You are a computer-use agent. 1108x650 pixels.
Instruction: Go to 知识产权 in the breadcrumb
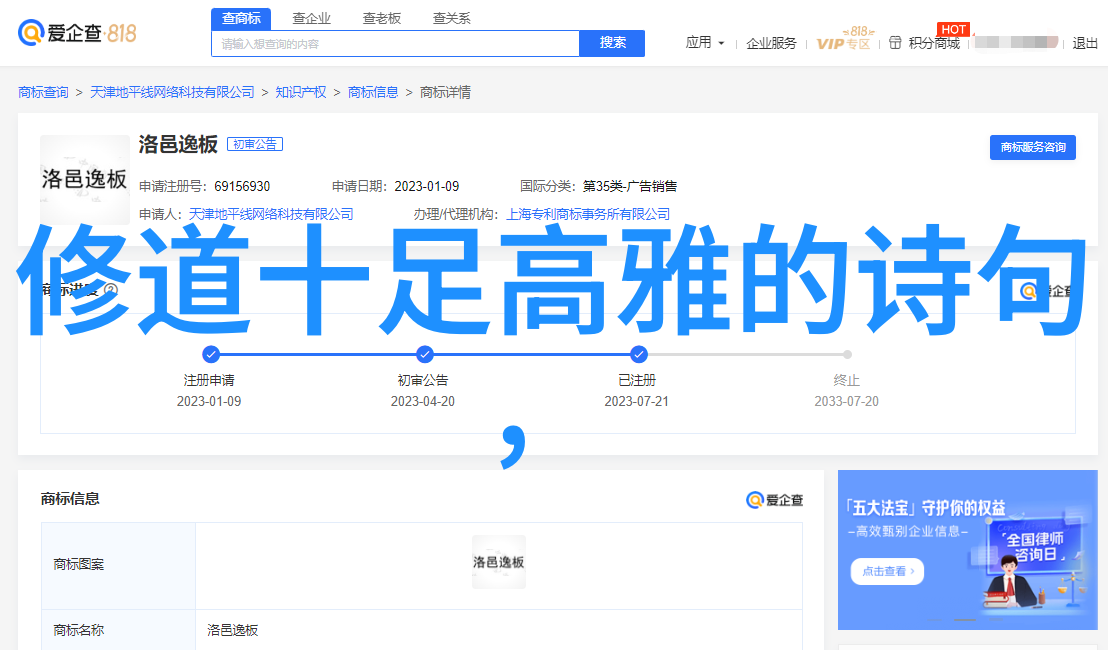(301, 93)
